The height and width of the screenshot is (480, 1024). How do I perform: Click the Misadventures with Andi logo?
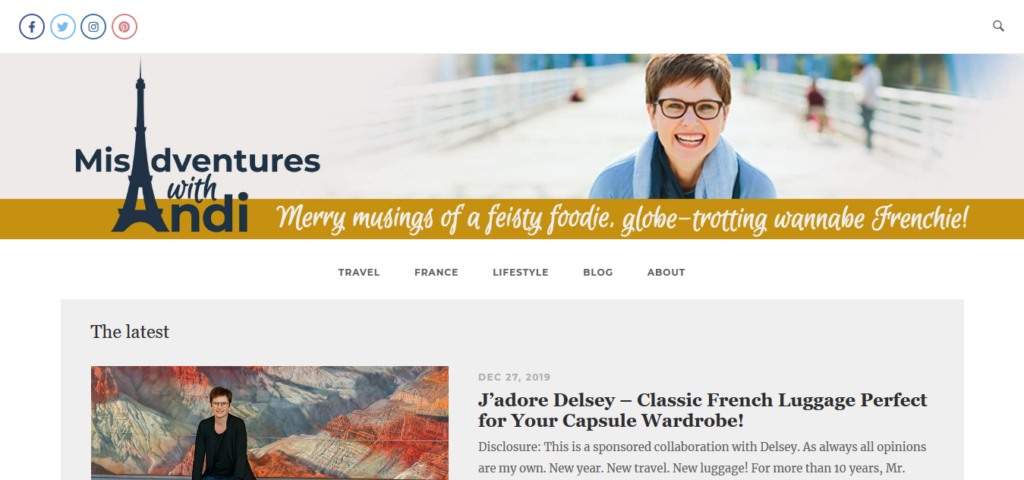click(x=197, y=147)
